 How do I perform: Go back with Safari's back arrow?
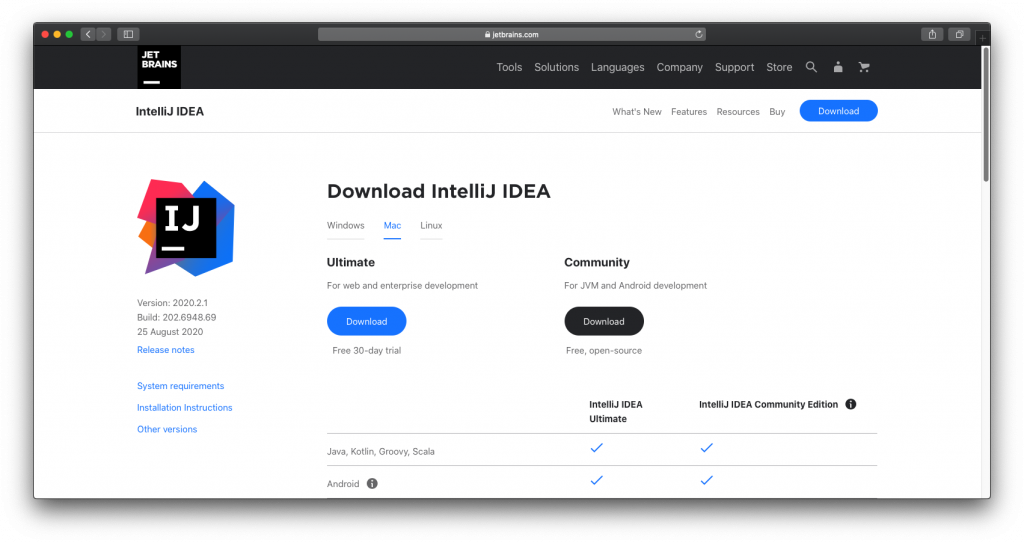click(x=88, y=34)
